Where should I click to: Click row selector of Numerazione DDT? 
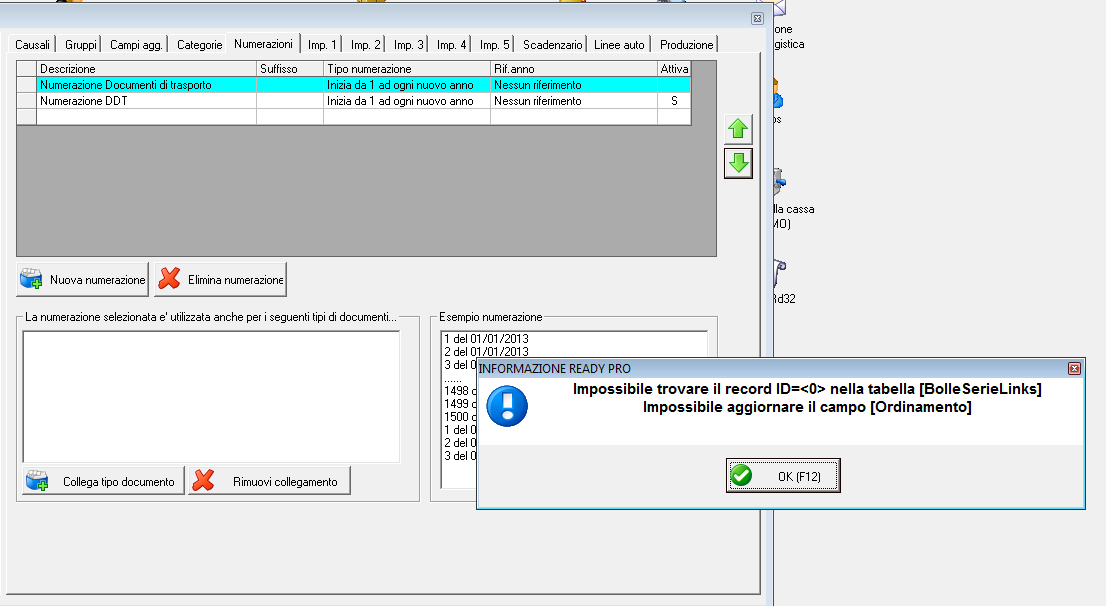coord(26,102)
